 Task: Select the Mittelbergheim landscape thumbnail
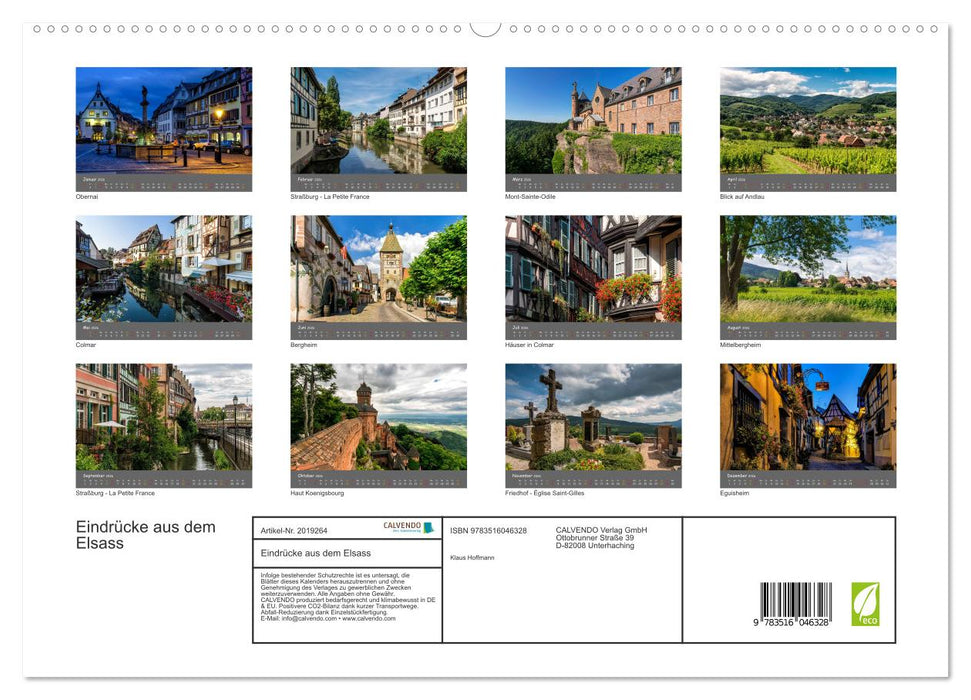click(x=806, y=272)
